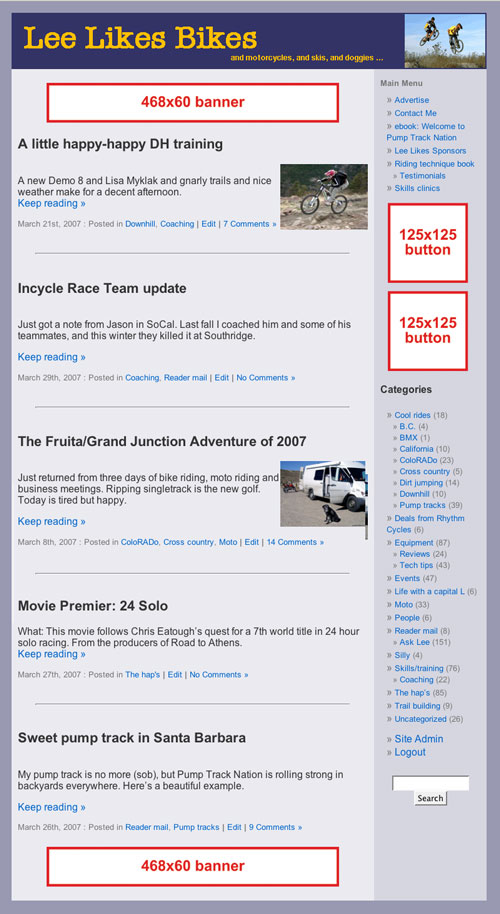Click the Lee Likes Bikes site title
500x914 pixels.
(140, 38)
